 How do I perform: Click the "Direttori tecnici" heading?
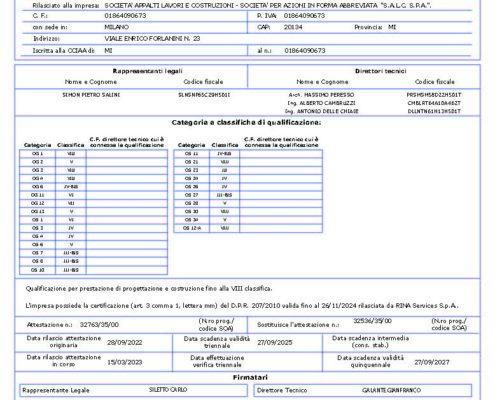381,71
